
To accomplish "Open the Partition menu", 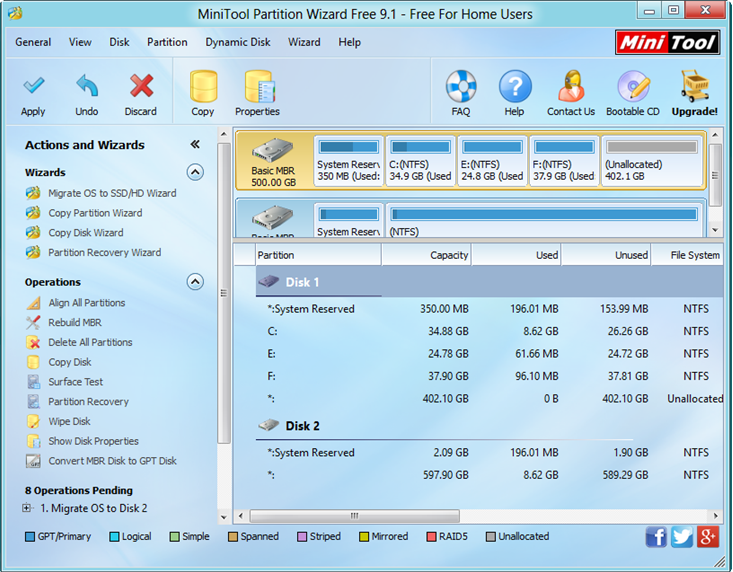I will [167, 42].
